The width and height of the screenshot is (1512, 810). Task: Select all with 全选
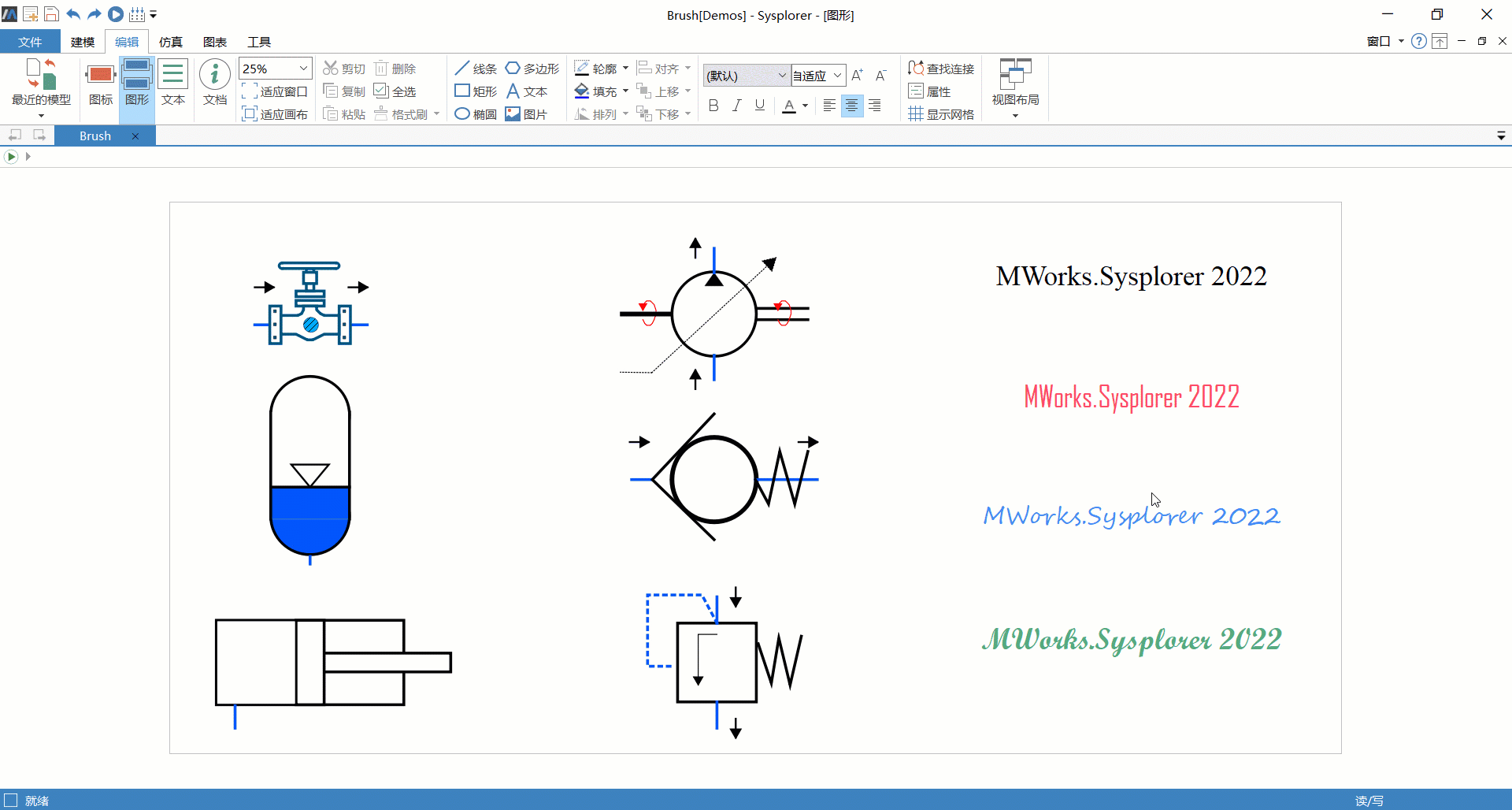click(x=395, y=91)
